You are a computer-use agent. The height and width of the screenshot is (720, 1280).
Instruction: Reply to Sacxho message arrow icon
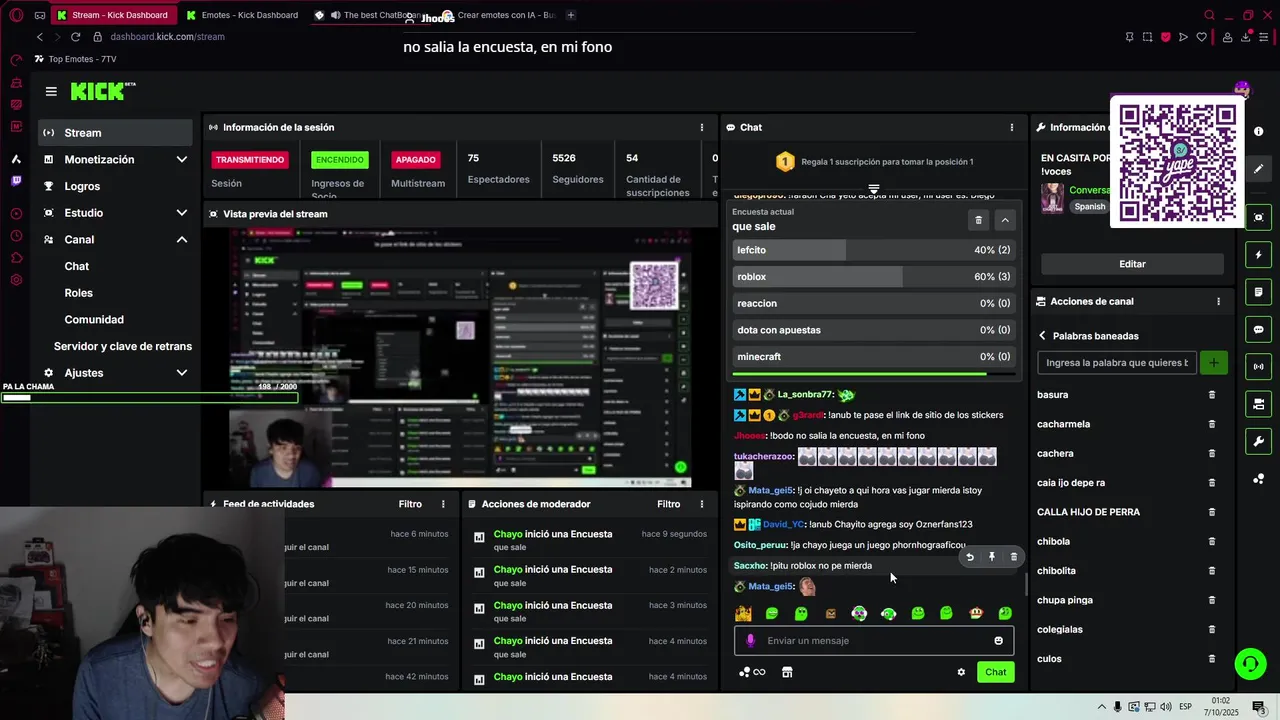pos(969,557)
